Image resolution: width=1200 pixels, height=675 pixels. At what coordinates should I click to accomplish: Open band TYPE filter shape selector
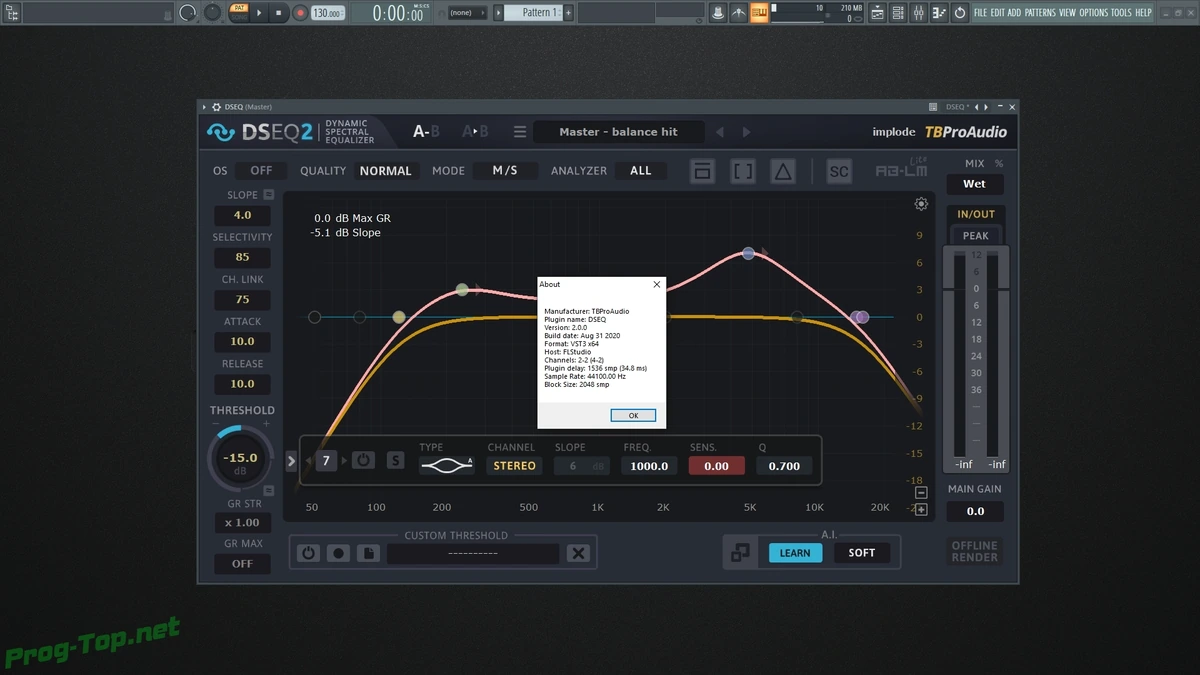coord(446,465)
